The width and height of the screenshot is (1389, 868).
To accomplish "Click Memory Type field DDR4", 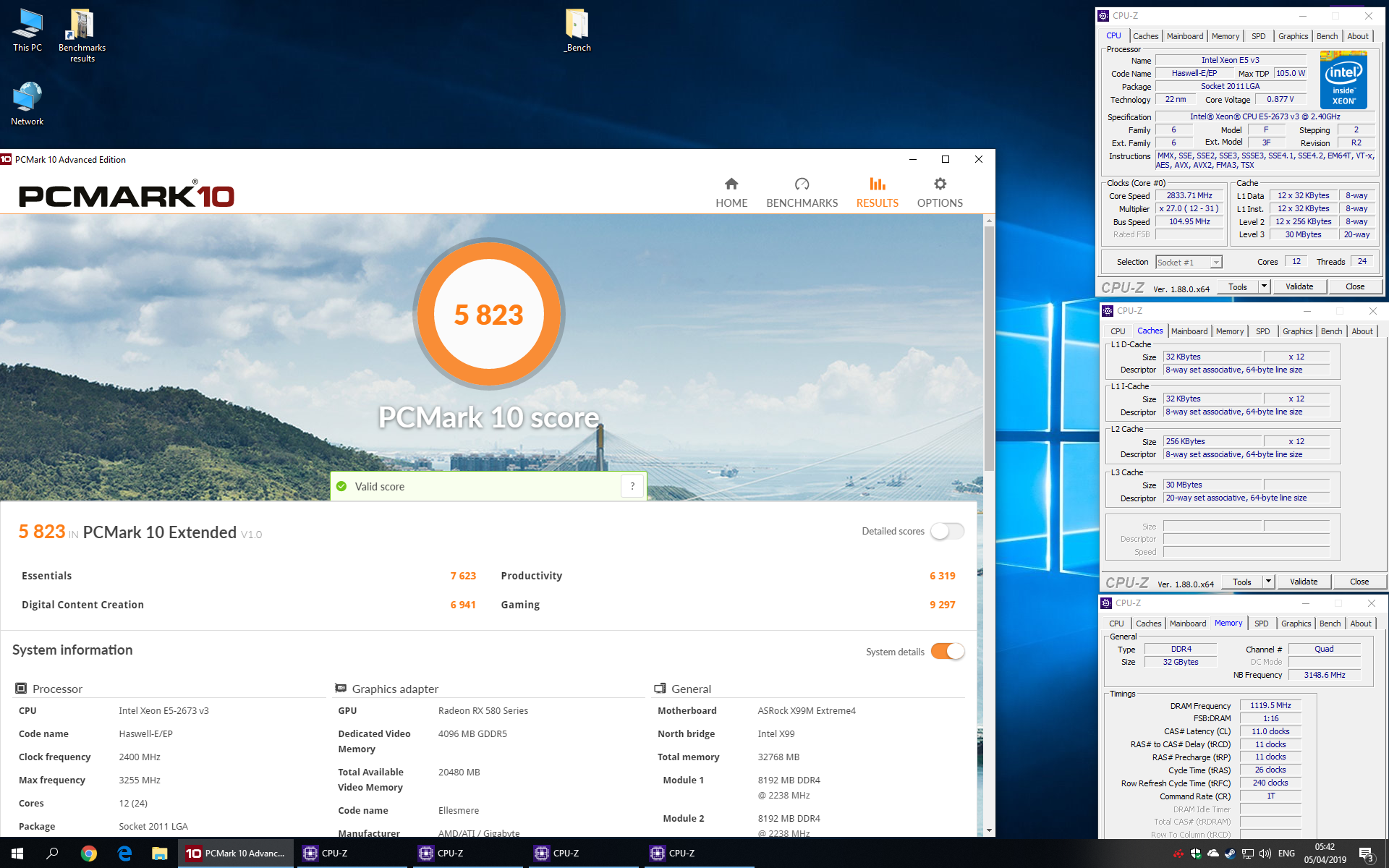I will click(1181, 649).
